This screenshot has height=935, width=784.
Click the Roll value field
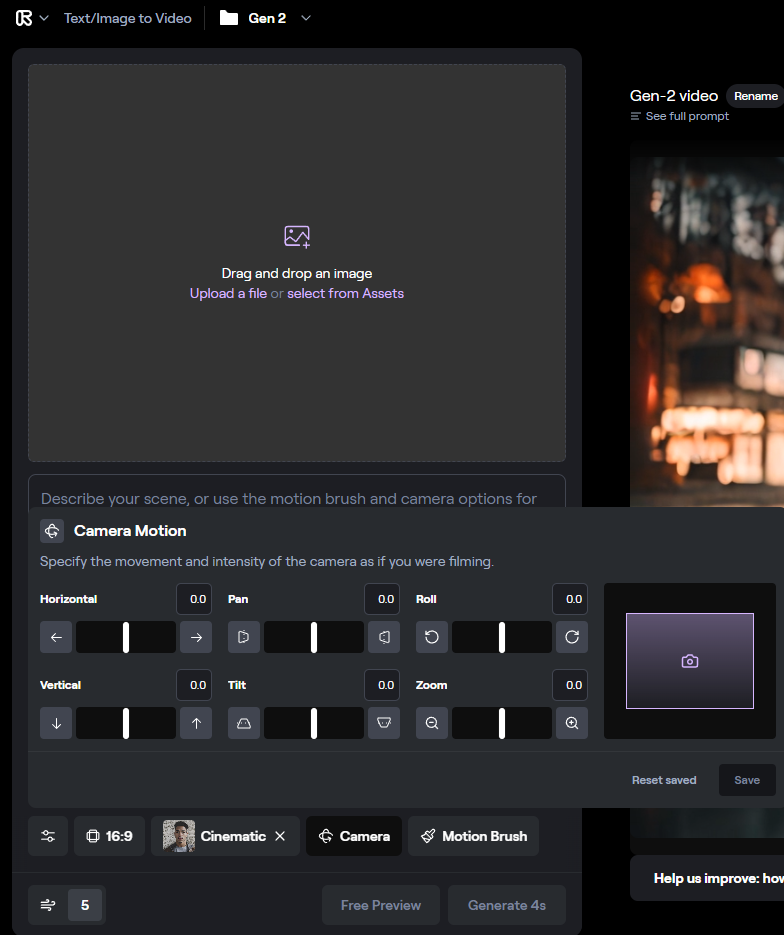pos(570,599)
